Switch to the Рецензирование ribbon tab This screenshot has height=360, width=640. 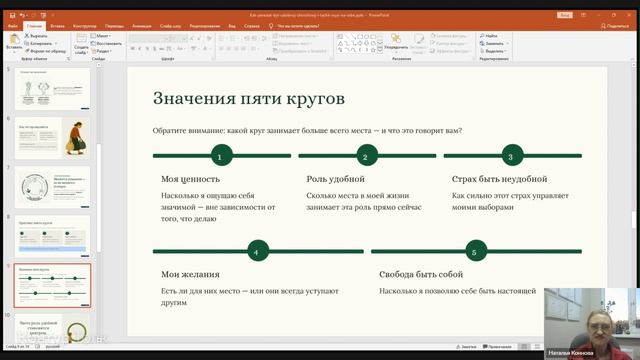[x=204, y=26]
